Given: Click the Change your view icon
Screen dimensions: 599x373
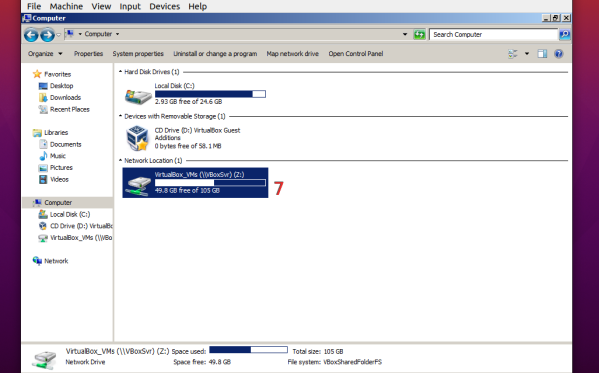Looking at the screenshot, I should 513,54.
